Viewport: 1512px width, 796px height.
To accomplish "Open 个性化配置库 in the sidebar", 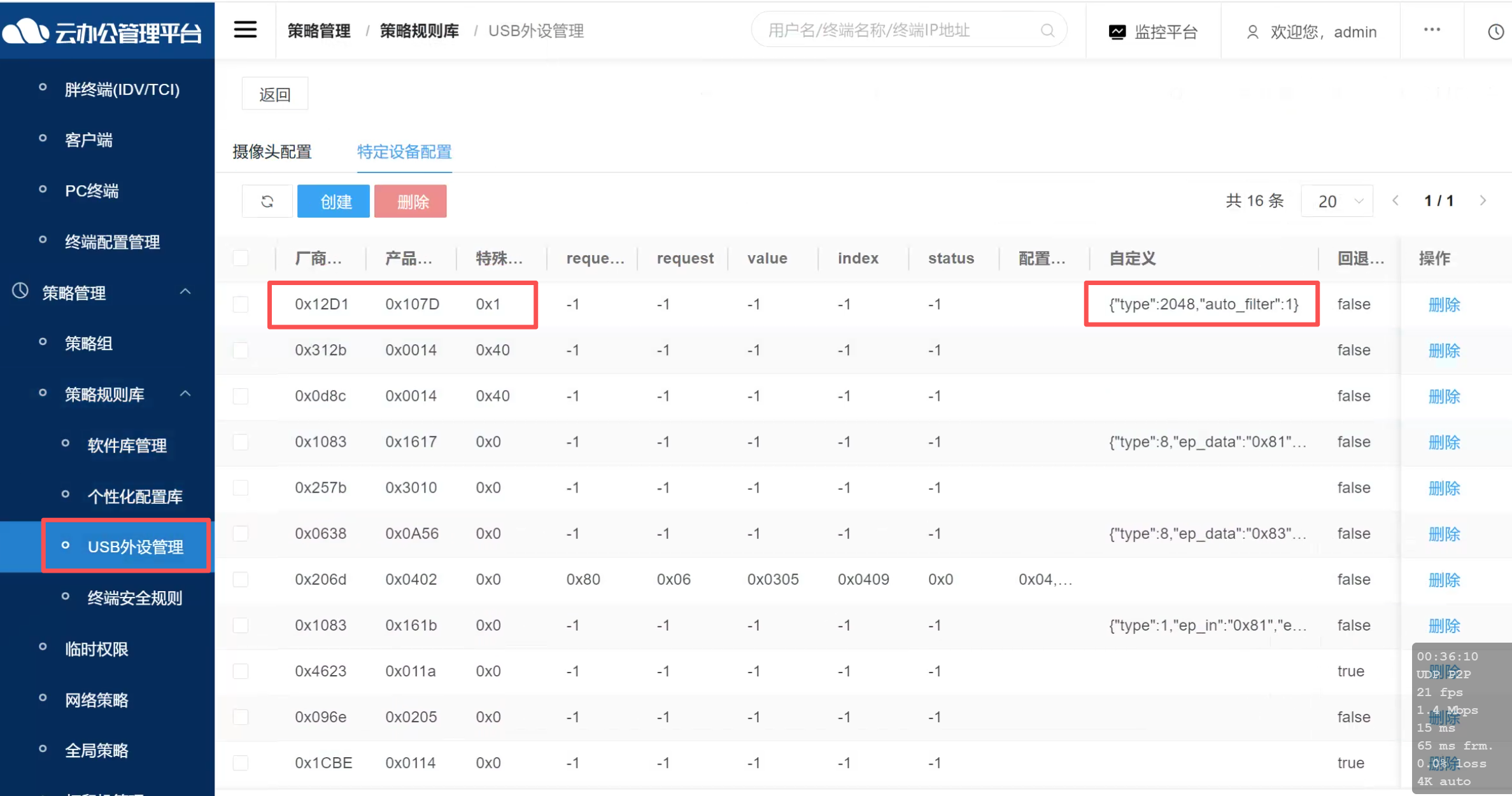I will (135, 496).
